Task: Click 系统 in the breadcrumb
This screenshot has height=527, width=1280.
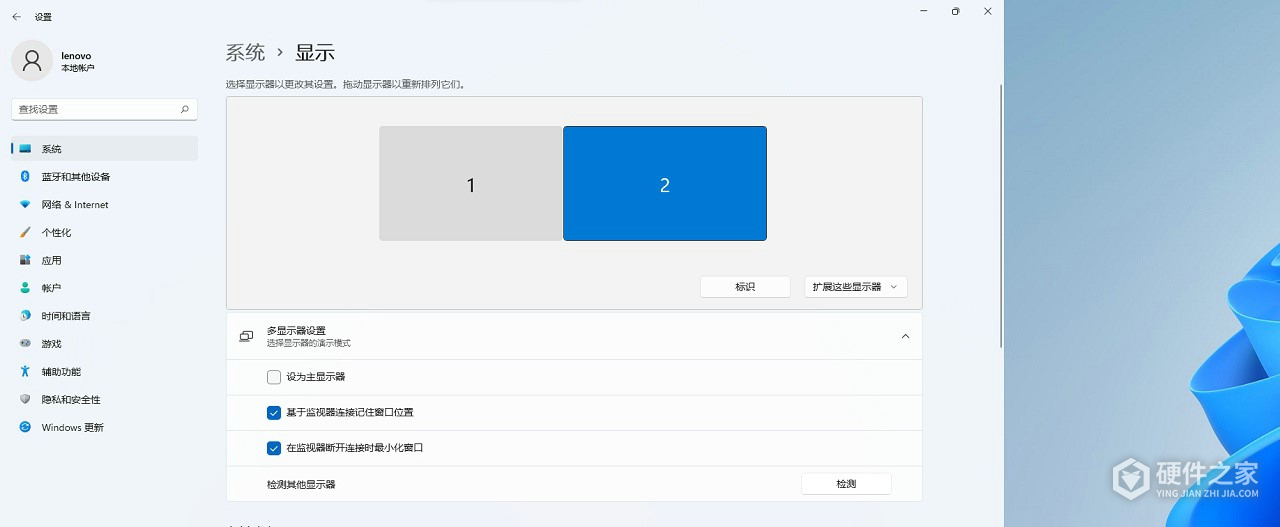Action: (x=245, y=53)
